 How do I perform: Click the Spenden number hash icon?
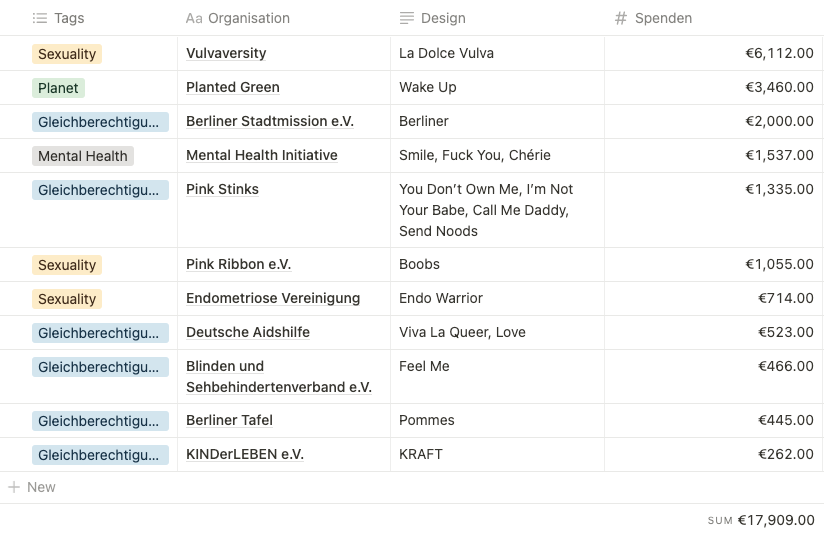point(621,18)
